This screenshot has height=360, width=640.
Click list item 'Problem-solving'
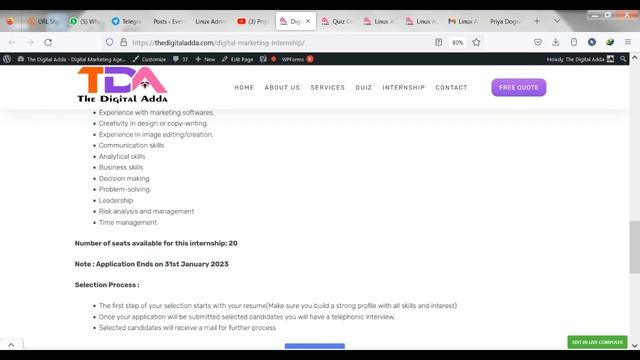[x=124, y=189]
